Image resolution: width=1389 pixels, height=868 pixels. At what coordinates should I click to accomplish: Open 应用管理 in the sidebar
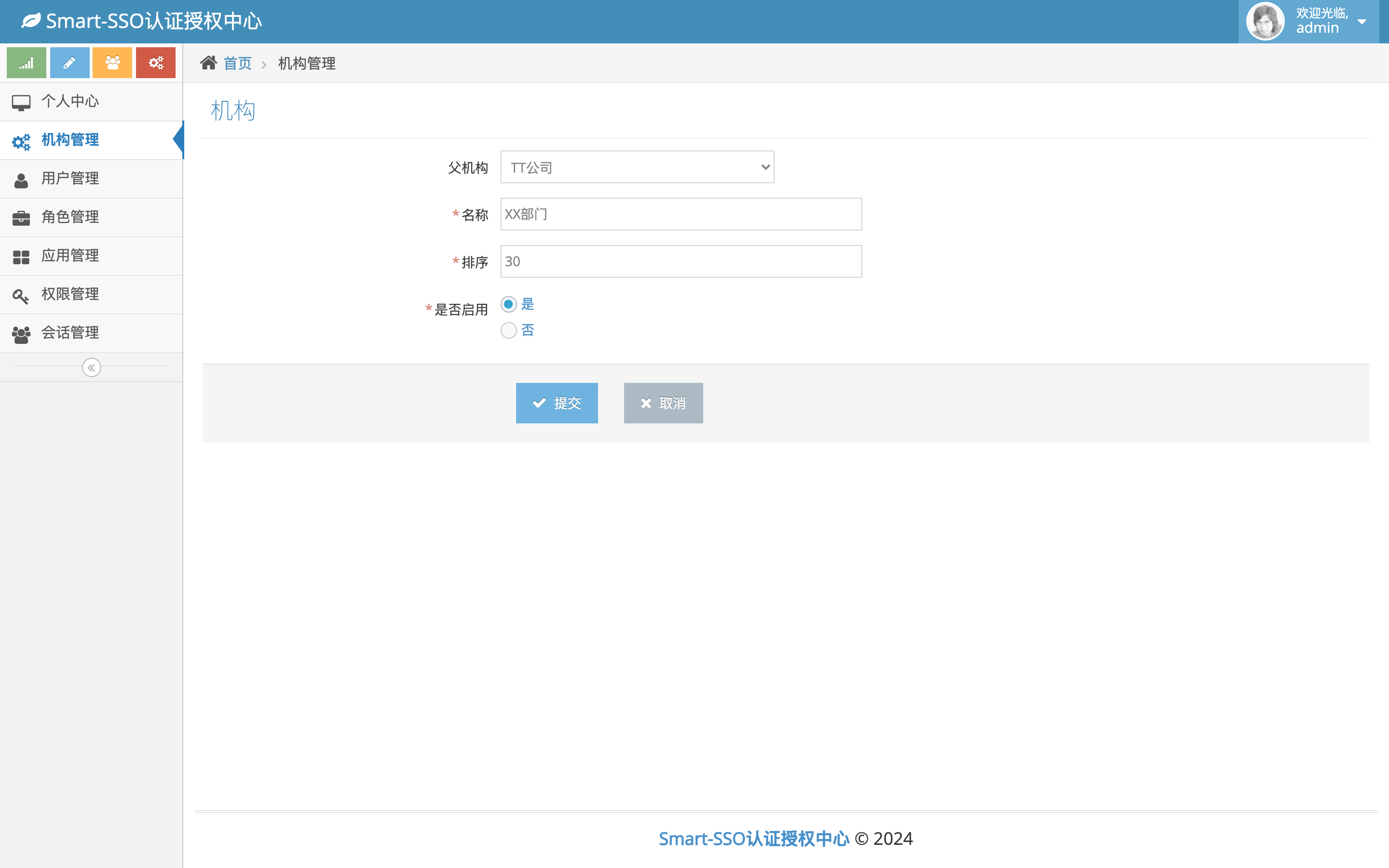point(91,256)
